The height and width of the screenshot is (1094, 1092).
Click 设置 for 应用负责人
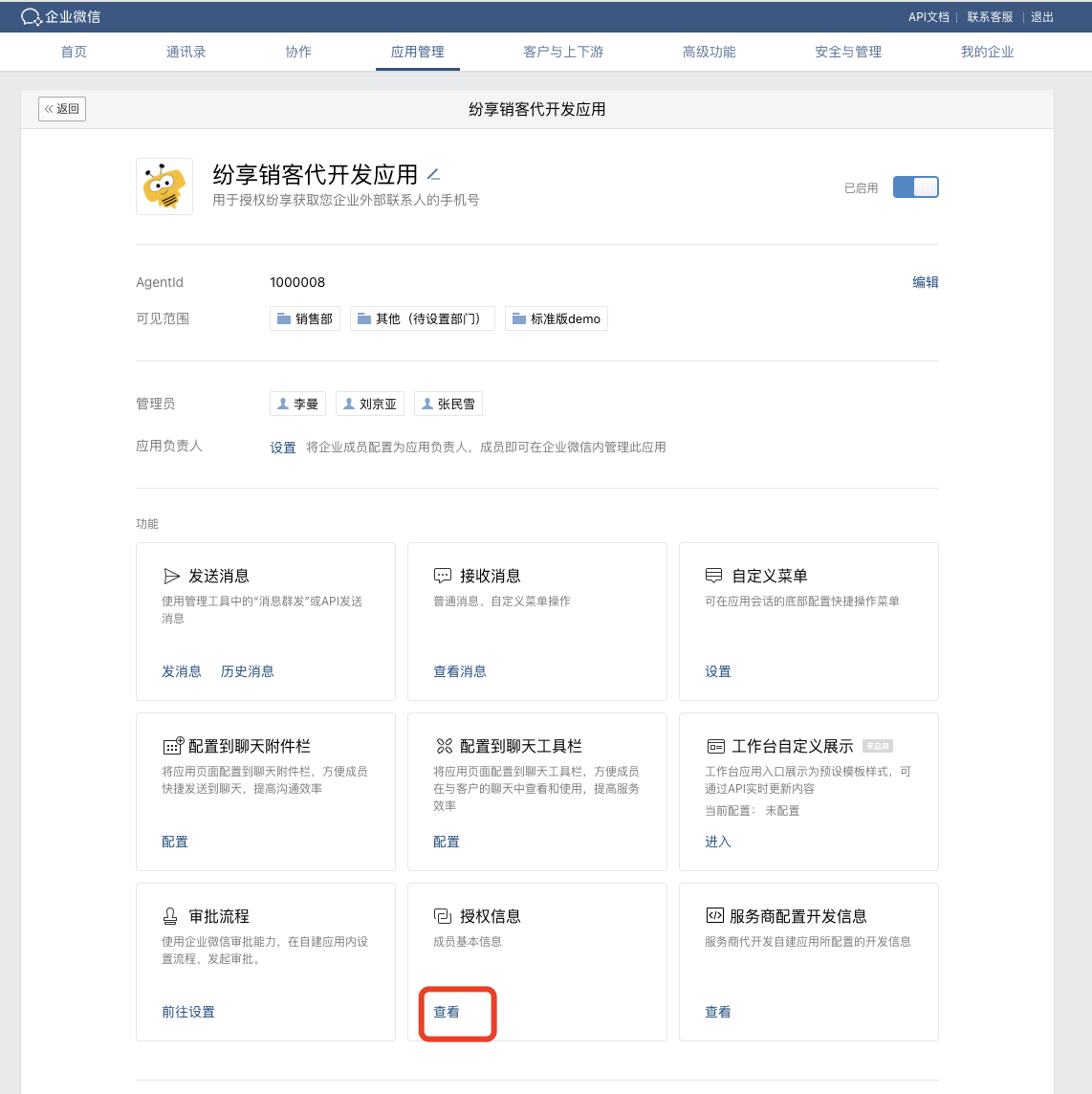click(283, 448)
